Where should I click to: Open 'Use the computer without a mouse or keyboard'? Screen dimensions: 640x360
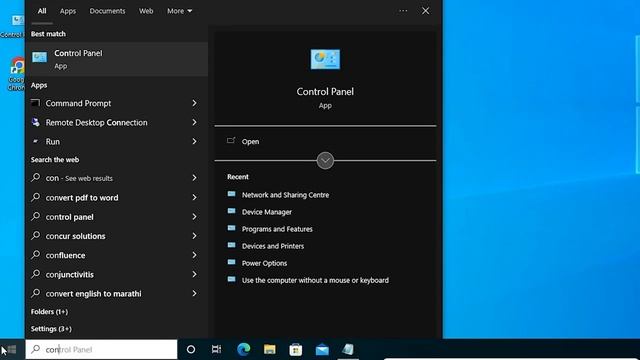(x=315, y=281)
